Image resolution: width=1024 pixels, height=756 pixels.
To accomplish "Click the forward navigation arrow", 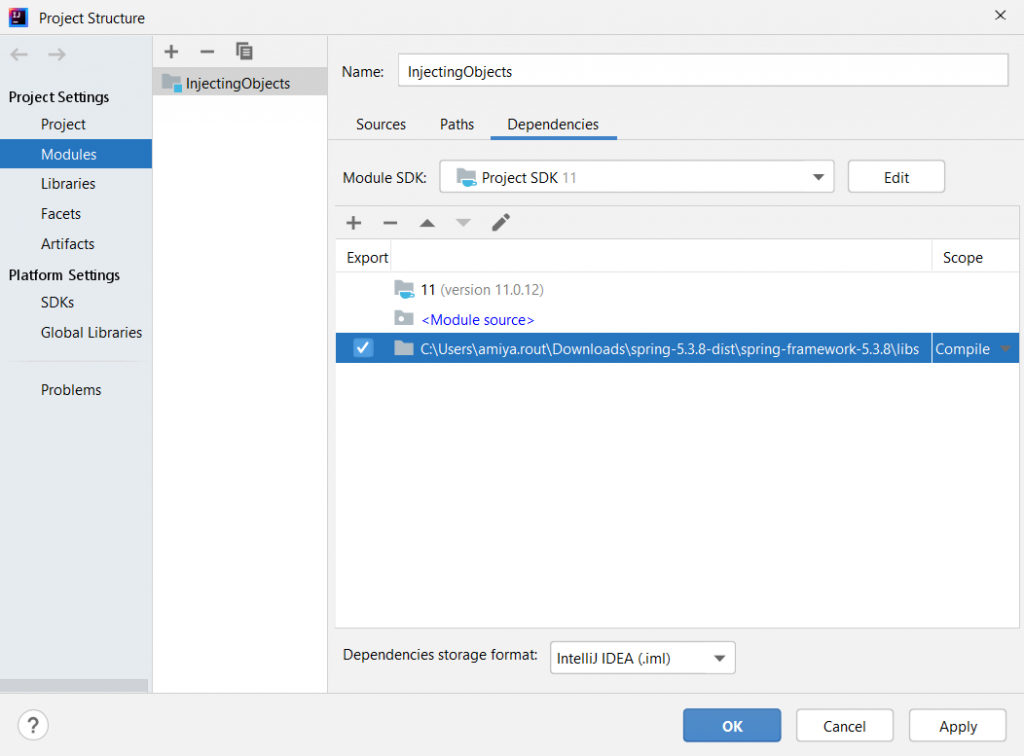I will 57,54.
